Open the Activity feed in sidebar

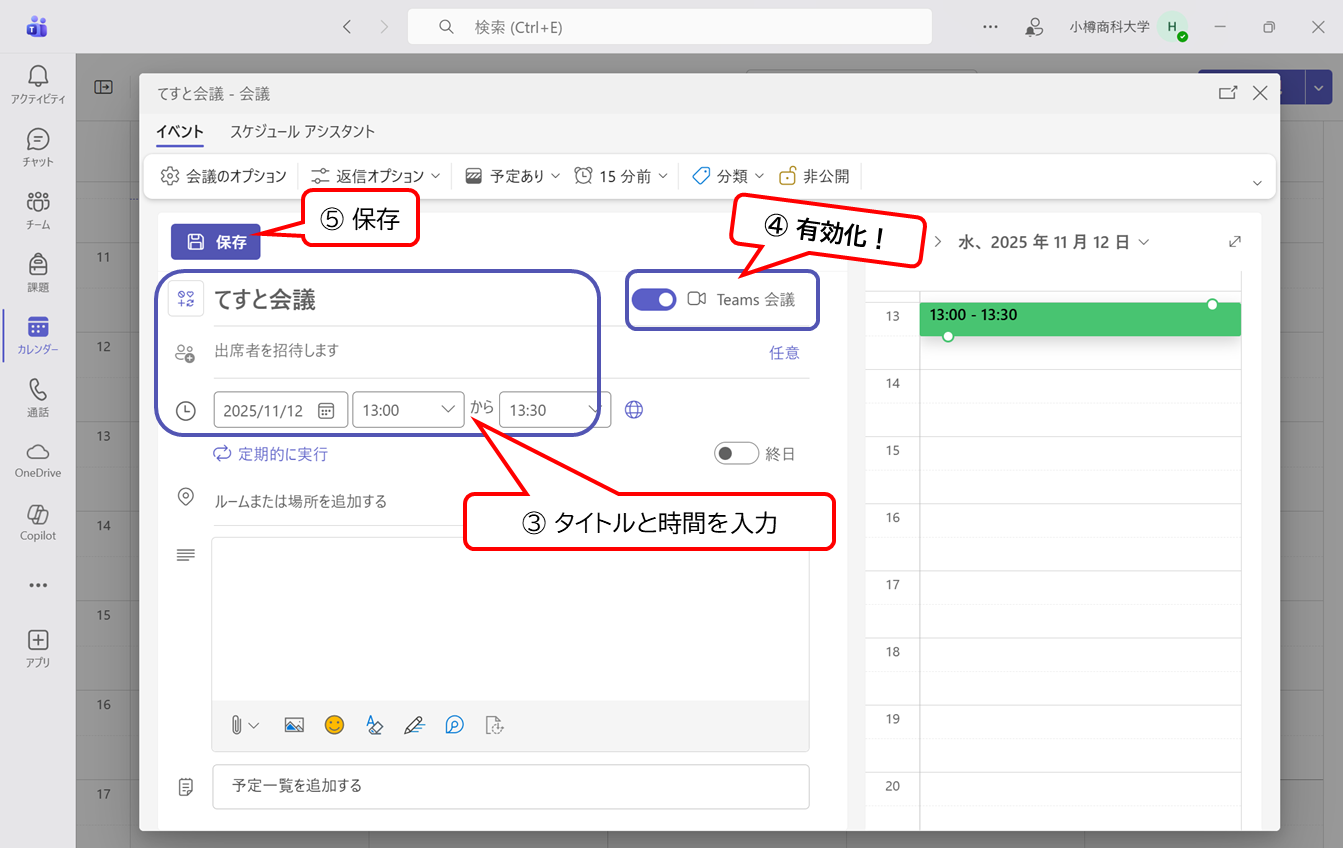[38, 84]
